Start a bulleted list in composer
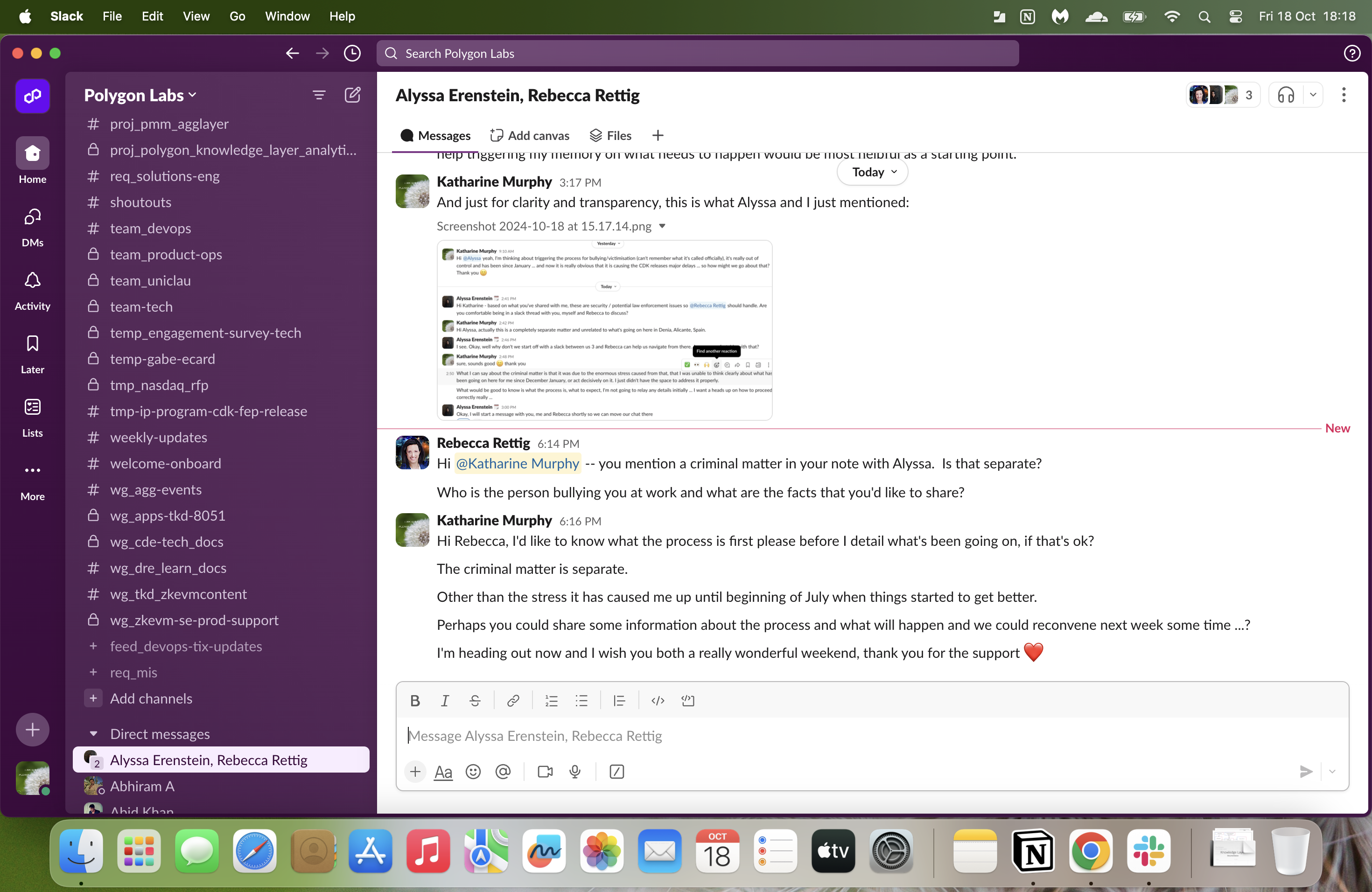The width and height of the screenshot is (1372, 892). pyautogui.click(x=581, y=700)
